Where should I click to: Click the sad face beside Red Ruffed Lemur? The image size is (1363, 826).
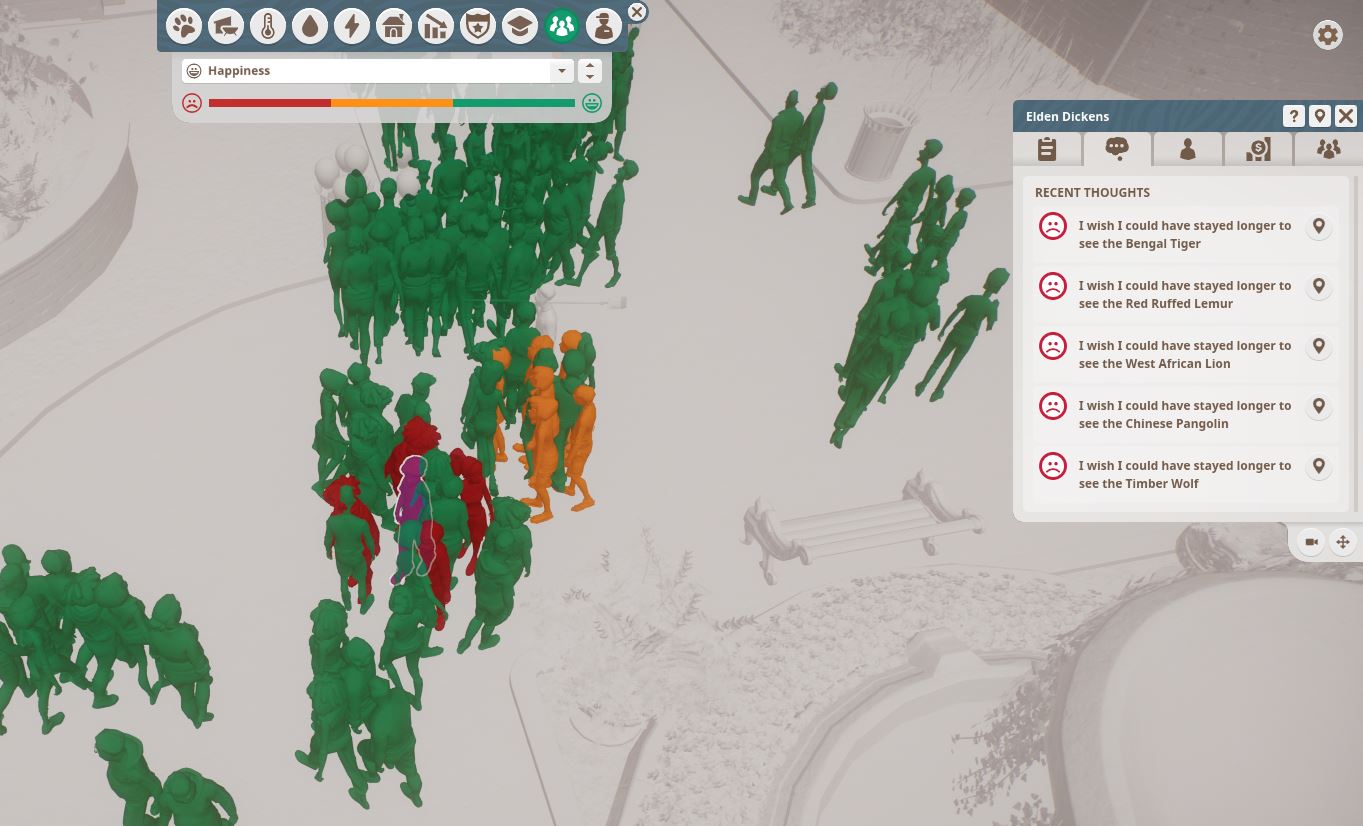pos(1052,286)
